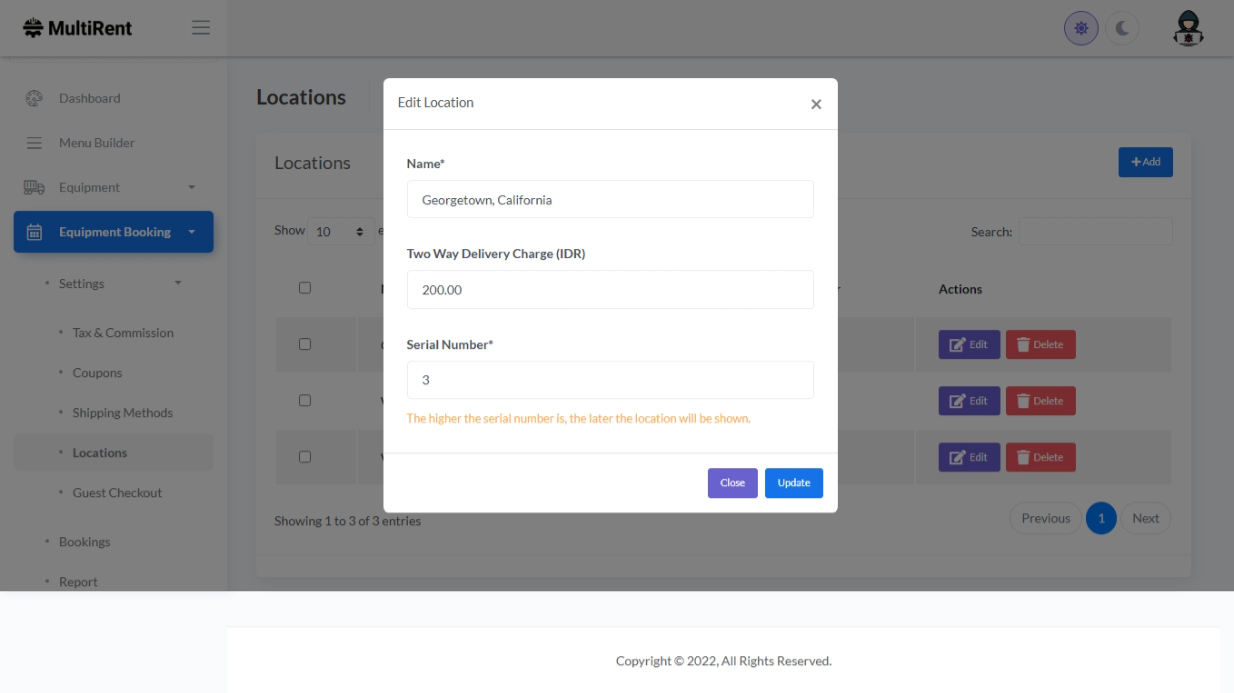Screen dimensions: 1234x693
Task: Expand the Equipment sidebar submenu
Action: [191, 187]
